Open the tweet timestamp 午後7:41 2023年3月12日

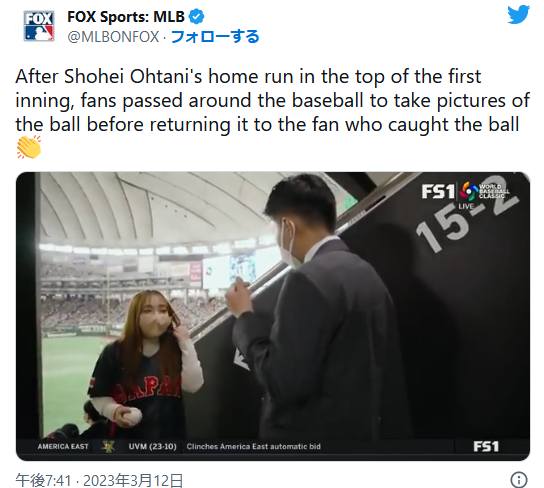pyautogui.click(x=99, y=480)
